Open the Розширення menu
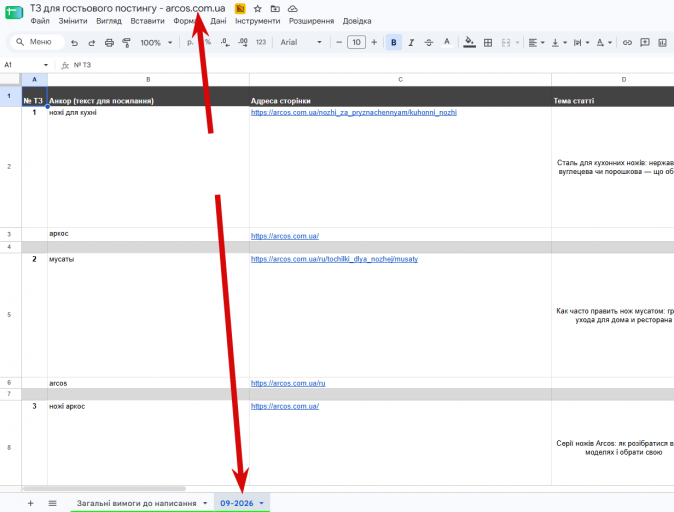 (x=311, y=21)
